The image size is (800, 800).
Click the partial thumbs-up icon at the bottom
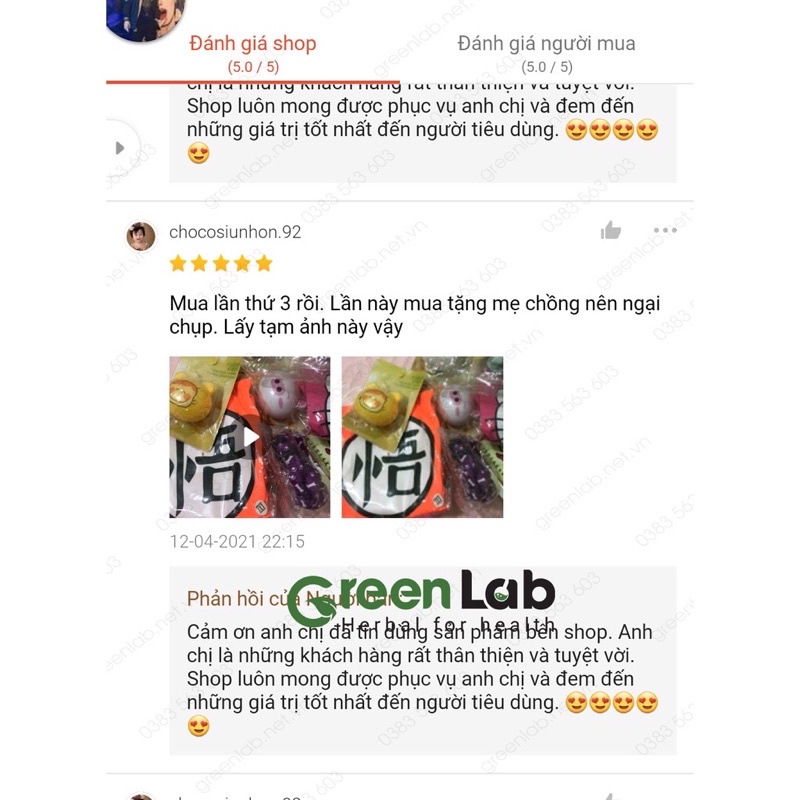[611, 796]
